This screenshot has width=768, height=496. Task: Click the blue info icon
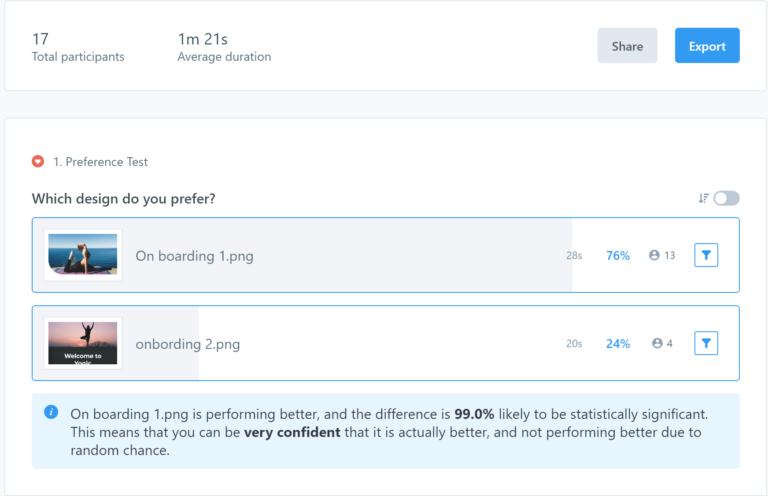click(x=51, y=412)
